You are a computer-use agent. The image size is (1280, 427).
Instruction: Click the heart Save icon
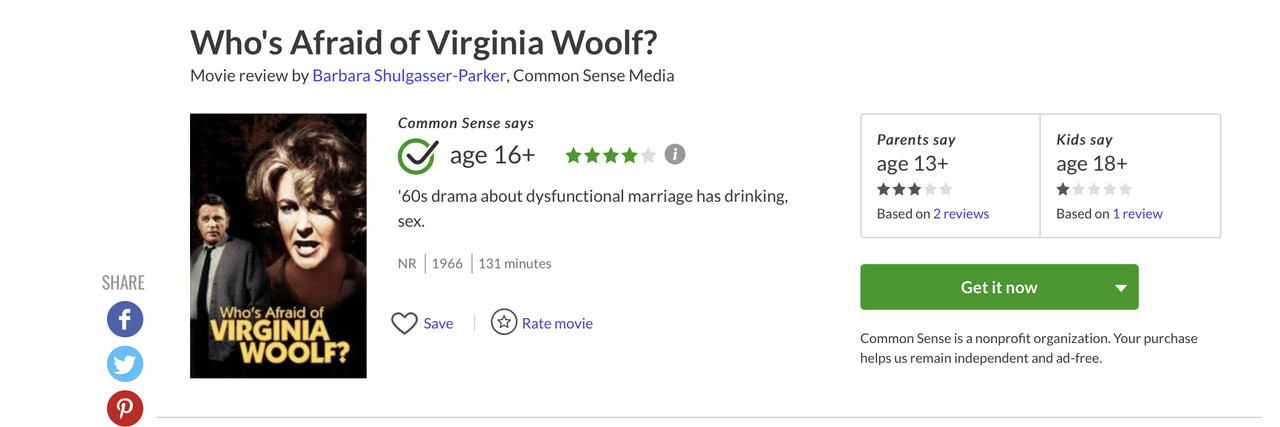click(404, 323)
